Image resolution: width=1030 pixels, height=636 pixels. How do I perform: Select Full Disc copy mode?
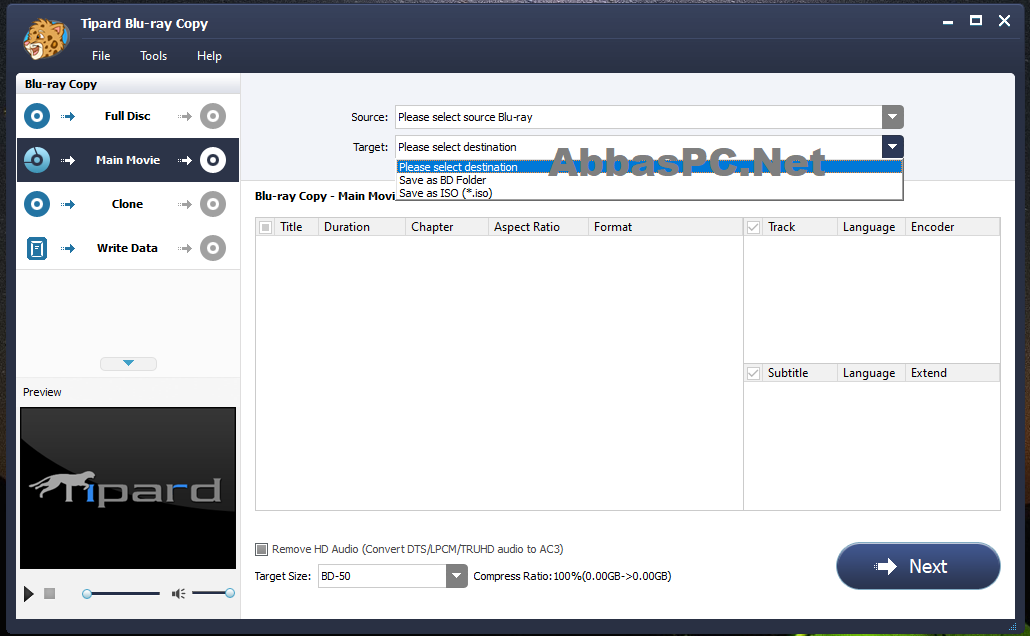tap(128, 116)
